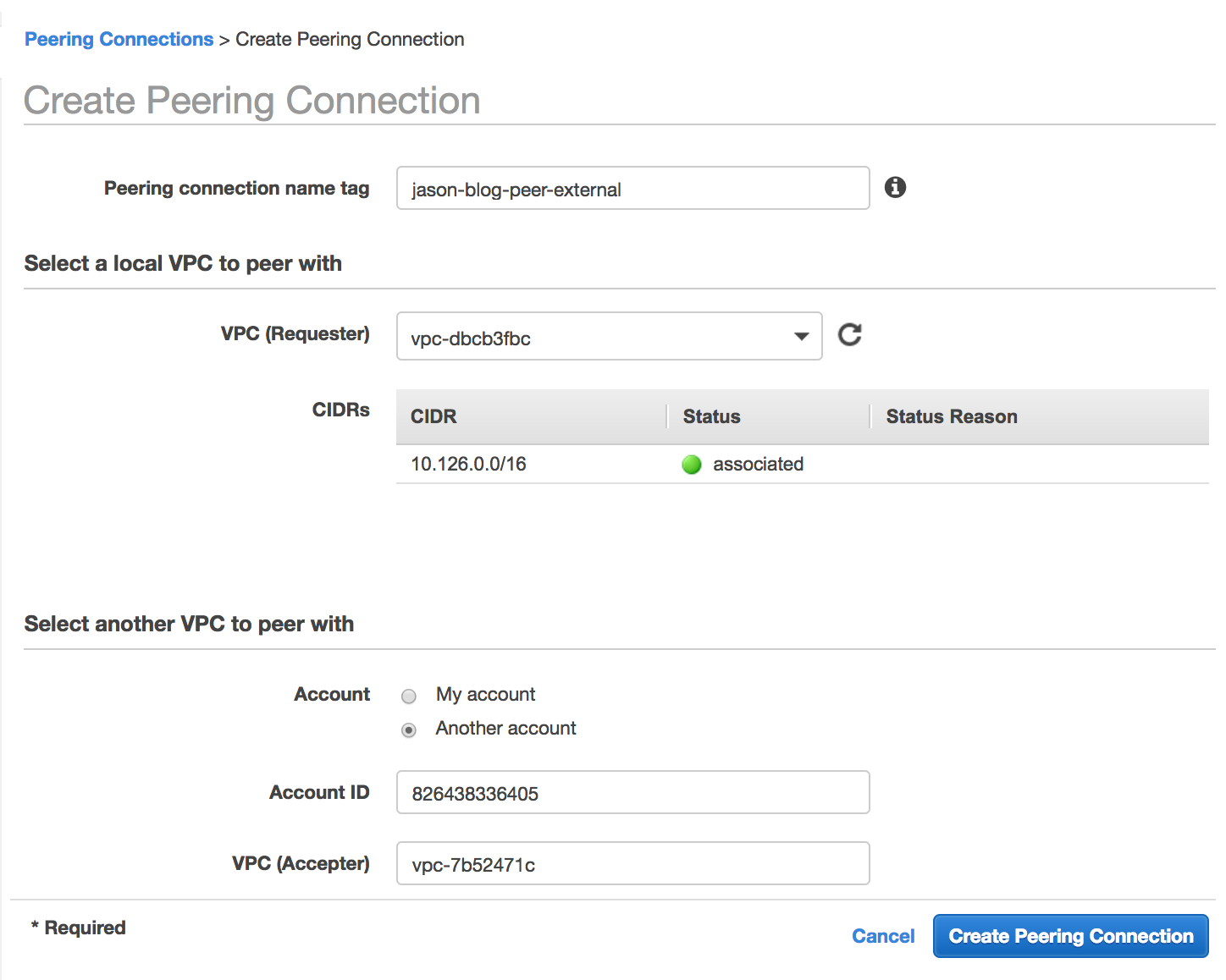Select the My account radio button
1226x980 pixels.
[409, 696]
